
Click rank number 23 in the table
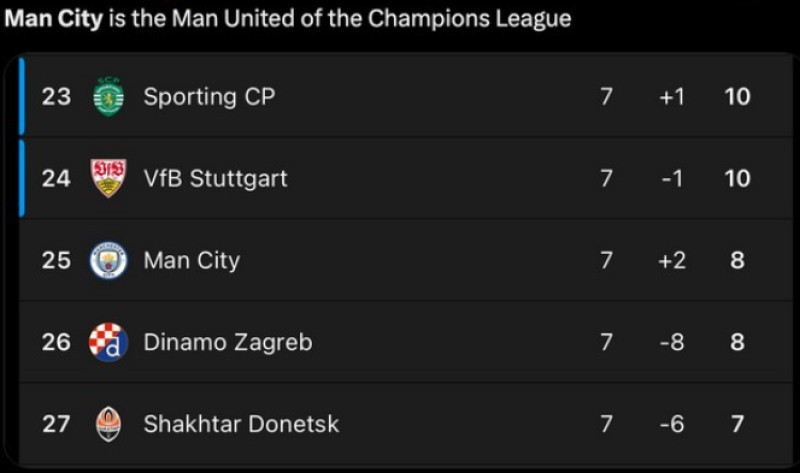(x=56, y=96)
